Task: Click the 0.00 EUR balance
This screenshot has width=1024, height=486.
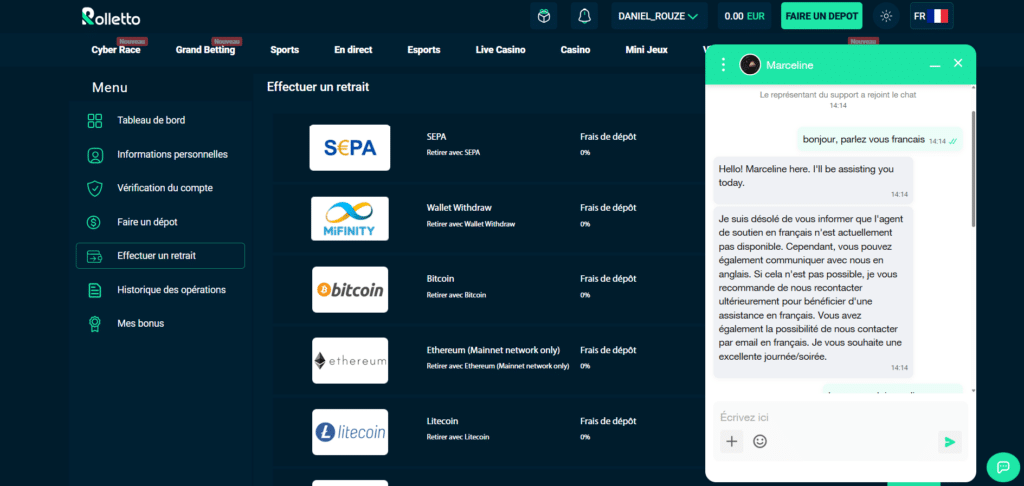Action: coord(744,16)
